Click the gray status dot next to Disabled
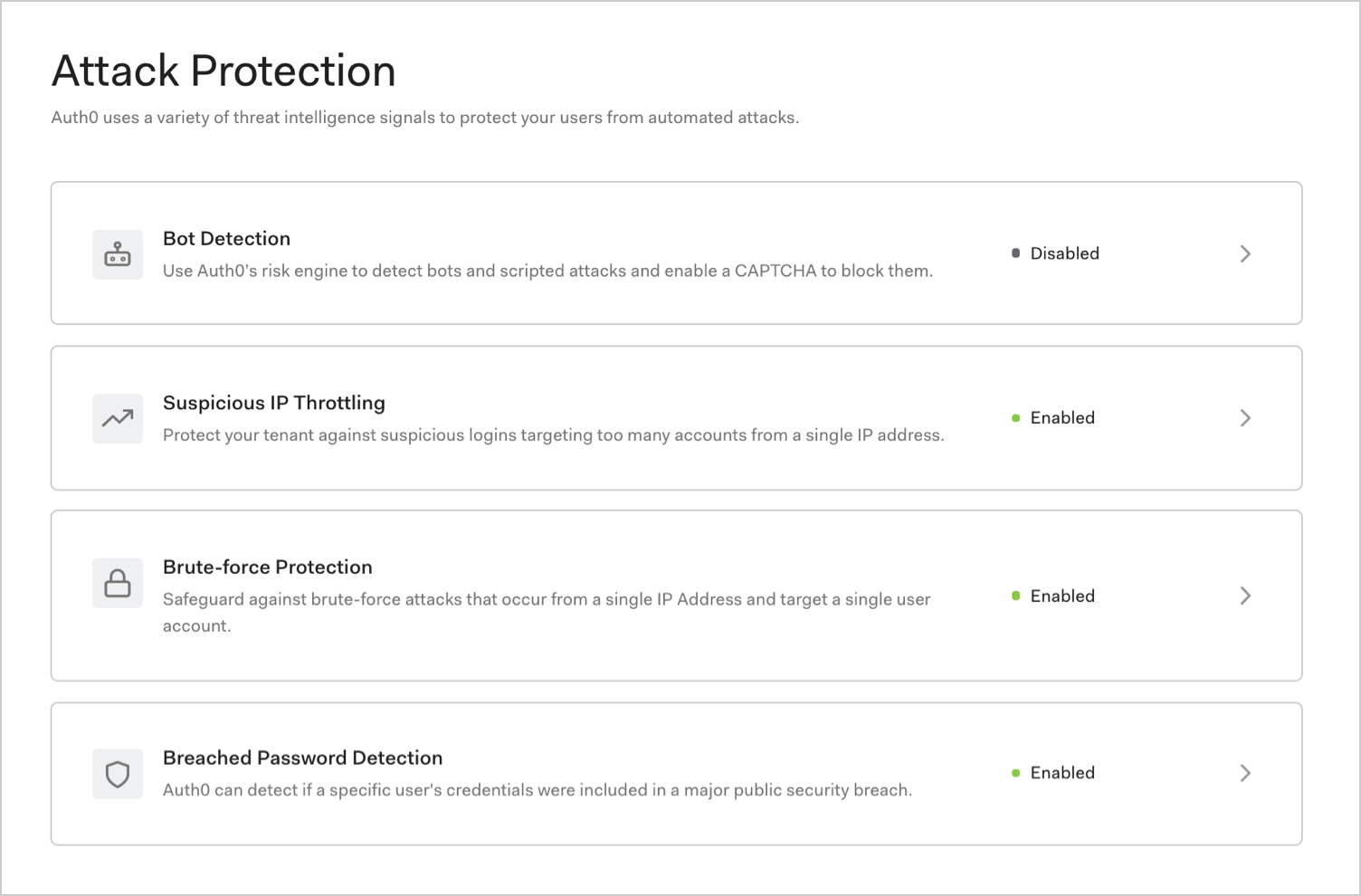The image size is (1361, 896). tap(1014, 253)
